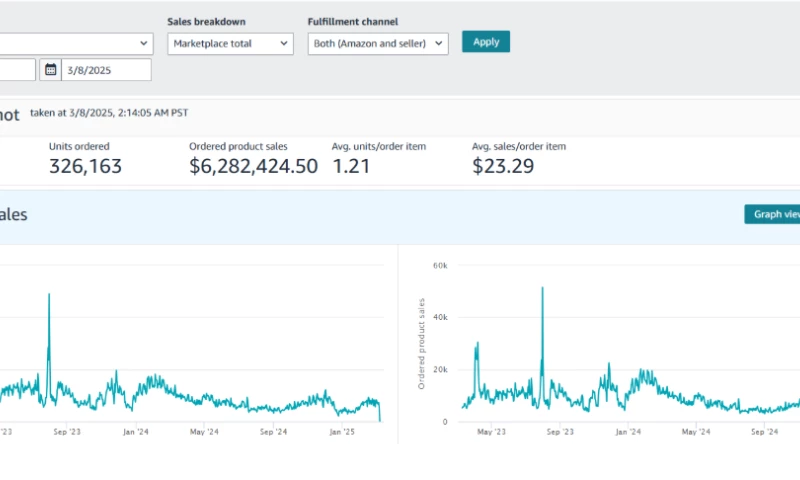Viewport: 800px width, 480px height.
Task: Click the Apply button
Action: click(x=486, y=42)
